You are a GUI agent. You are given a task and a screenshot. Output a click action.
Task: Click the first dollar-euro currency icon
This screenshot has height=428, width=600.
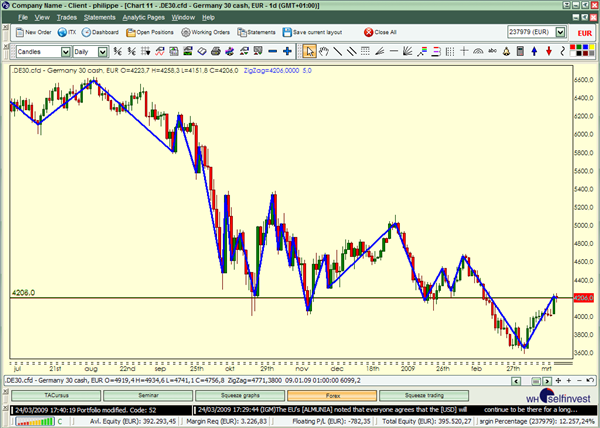(x=117, y=51)
